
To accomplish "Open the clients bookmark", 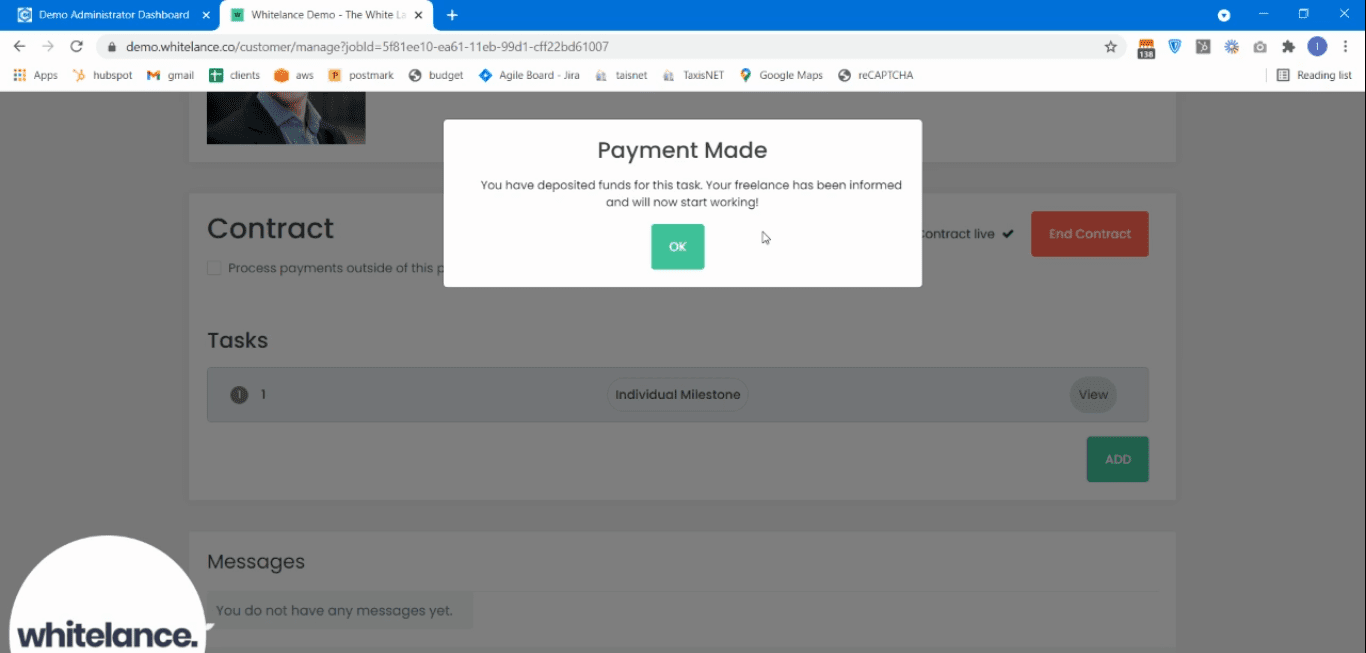I will coord(234,75).
